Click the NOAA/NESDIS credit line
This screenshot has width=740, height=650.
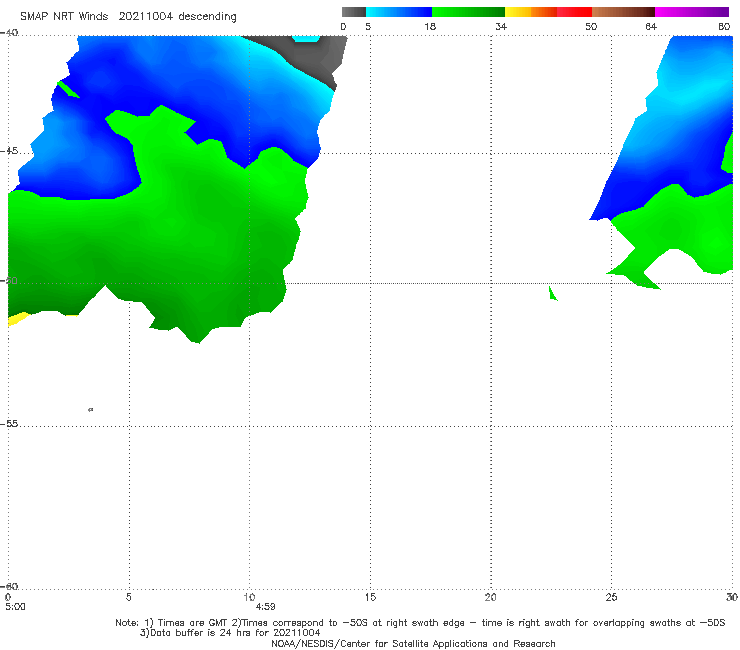(413, 643)
